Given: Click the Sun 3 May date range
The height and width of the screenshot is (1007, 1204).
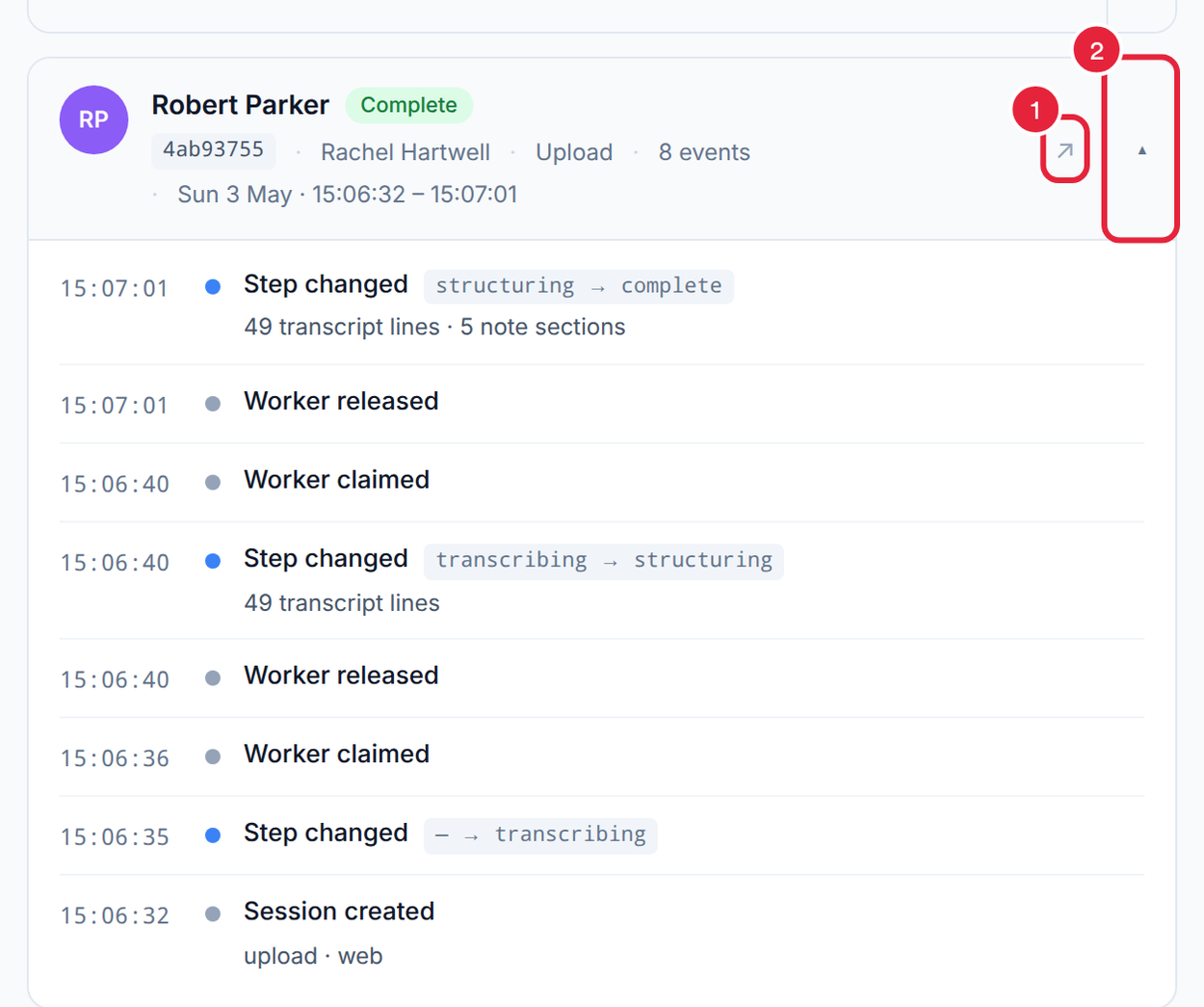Looking at the screenshot, I should tap(348, 194).
